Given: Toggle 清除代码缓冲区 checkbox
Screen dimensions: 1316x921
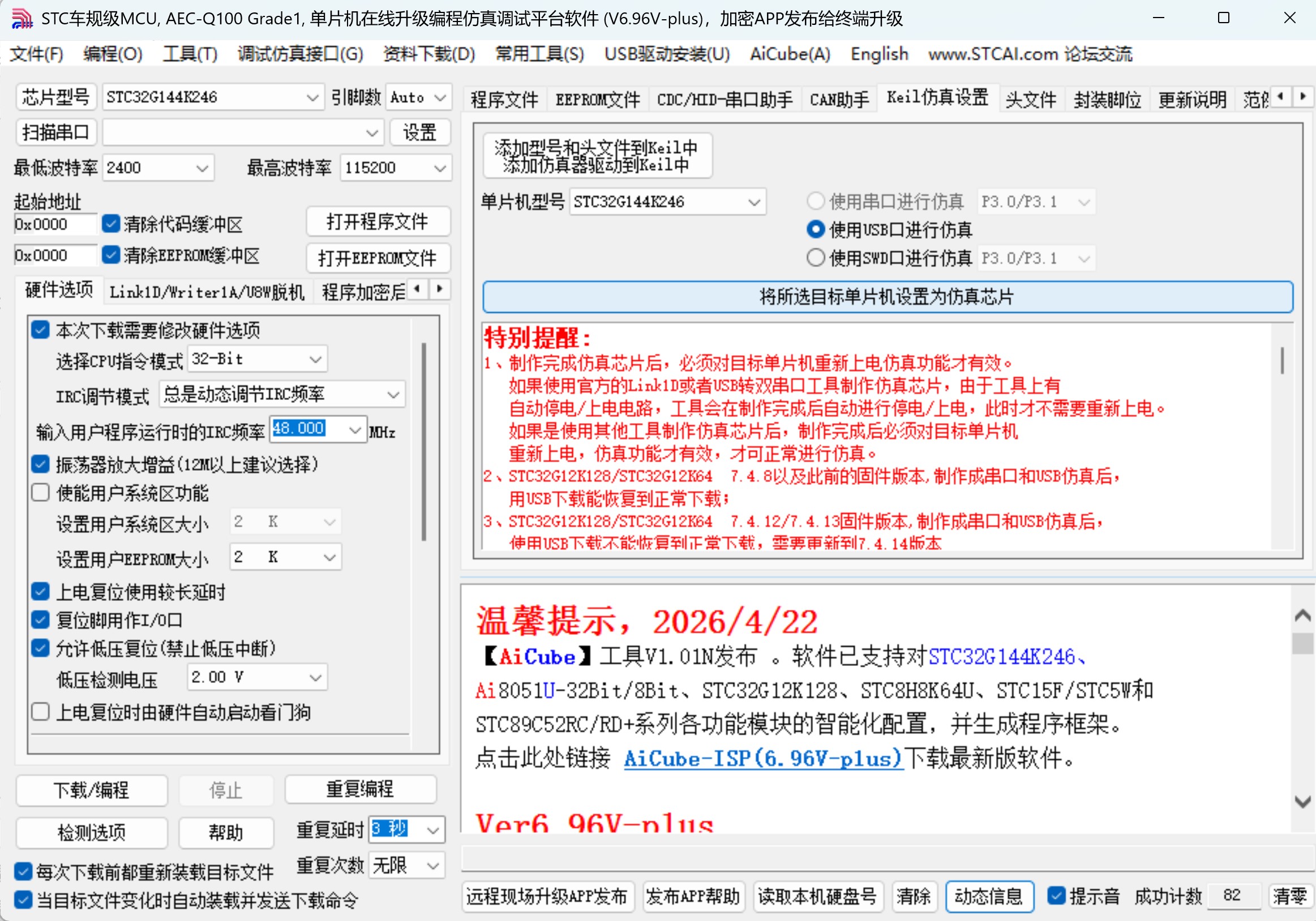Looking at the screenshot, I should [x=110, y=223].
